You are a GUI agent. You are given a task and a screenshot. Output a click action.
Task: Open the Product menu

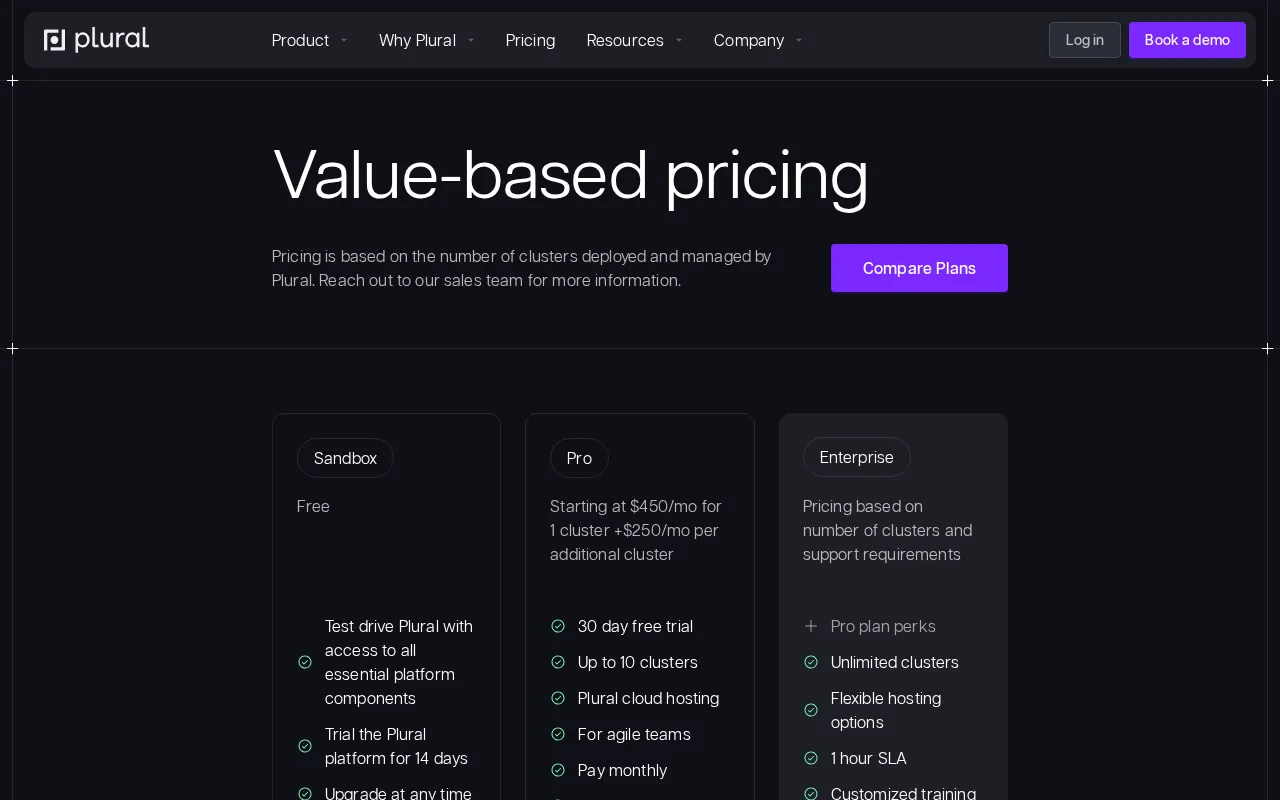click(x=300, y=40)
